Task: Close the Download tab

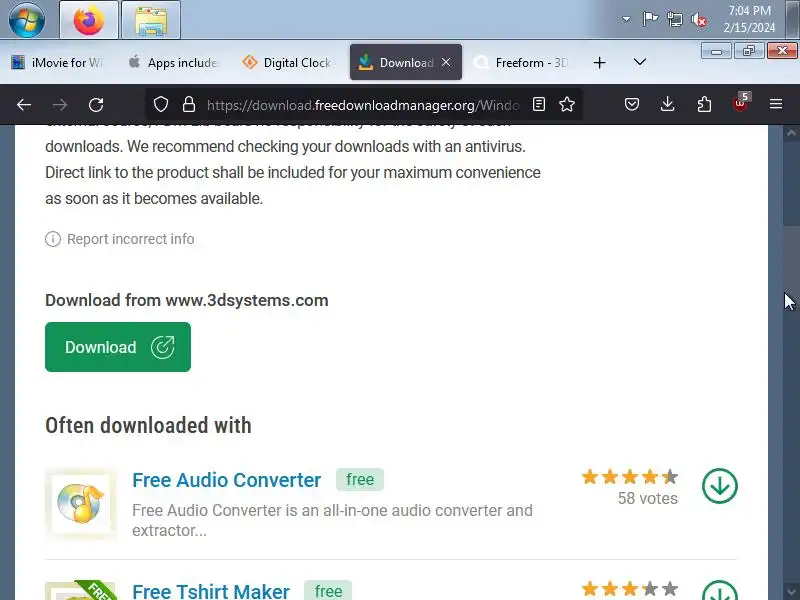Action: [x=446, y=62]
